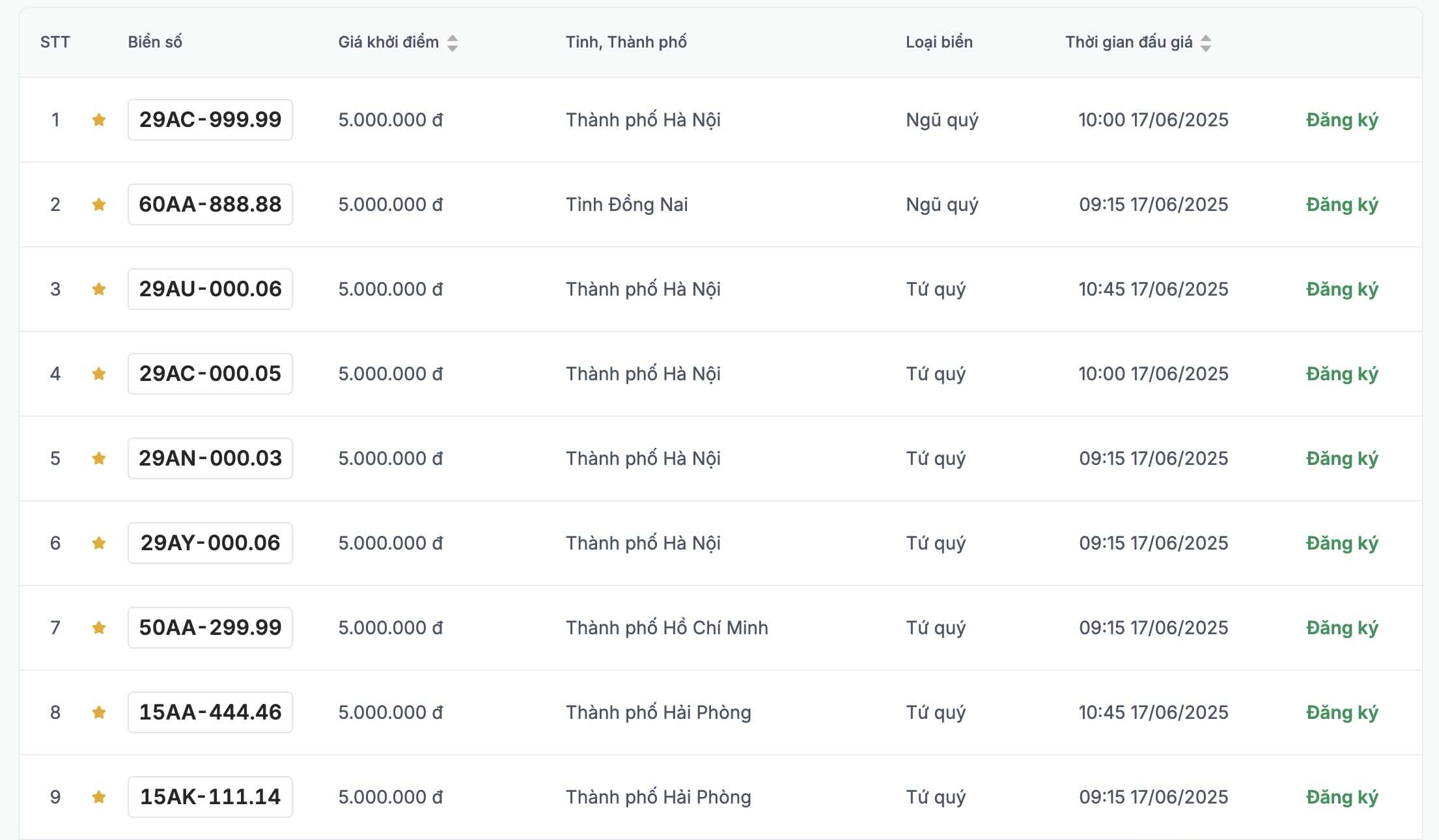The image size is (1439, 840).
Task: Star the 15AK-111.14 plate row
Action: pyautogui.click(x=99, y=797)
